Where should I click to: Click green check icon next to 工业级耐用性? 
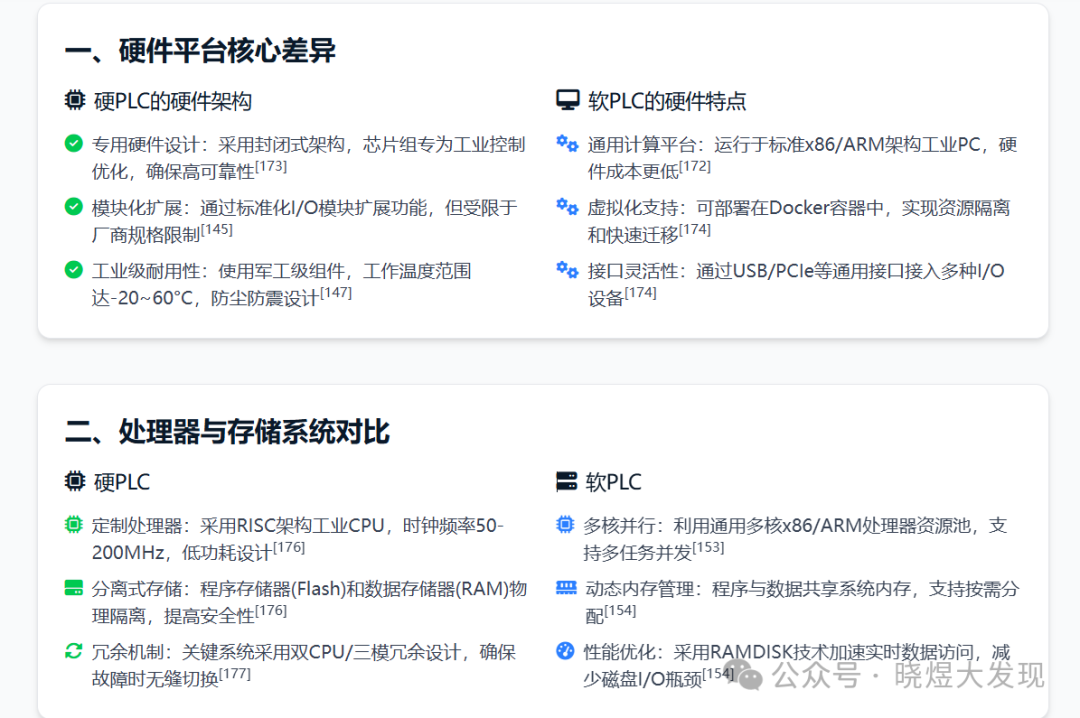74,270
